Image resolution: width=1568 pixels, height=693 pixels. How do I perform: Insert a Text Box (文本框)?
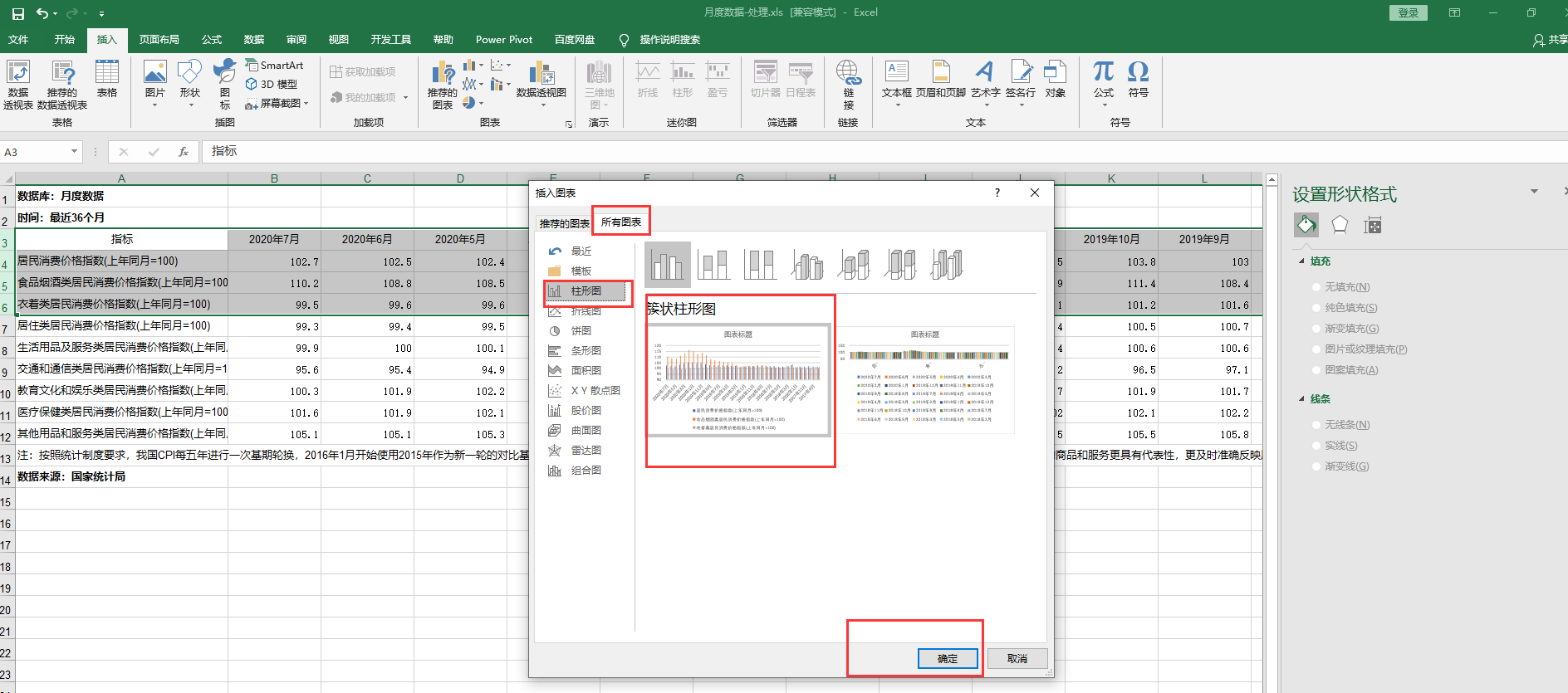[x=896, y=84]
